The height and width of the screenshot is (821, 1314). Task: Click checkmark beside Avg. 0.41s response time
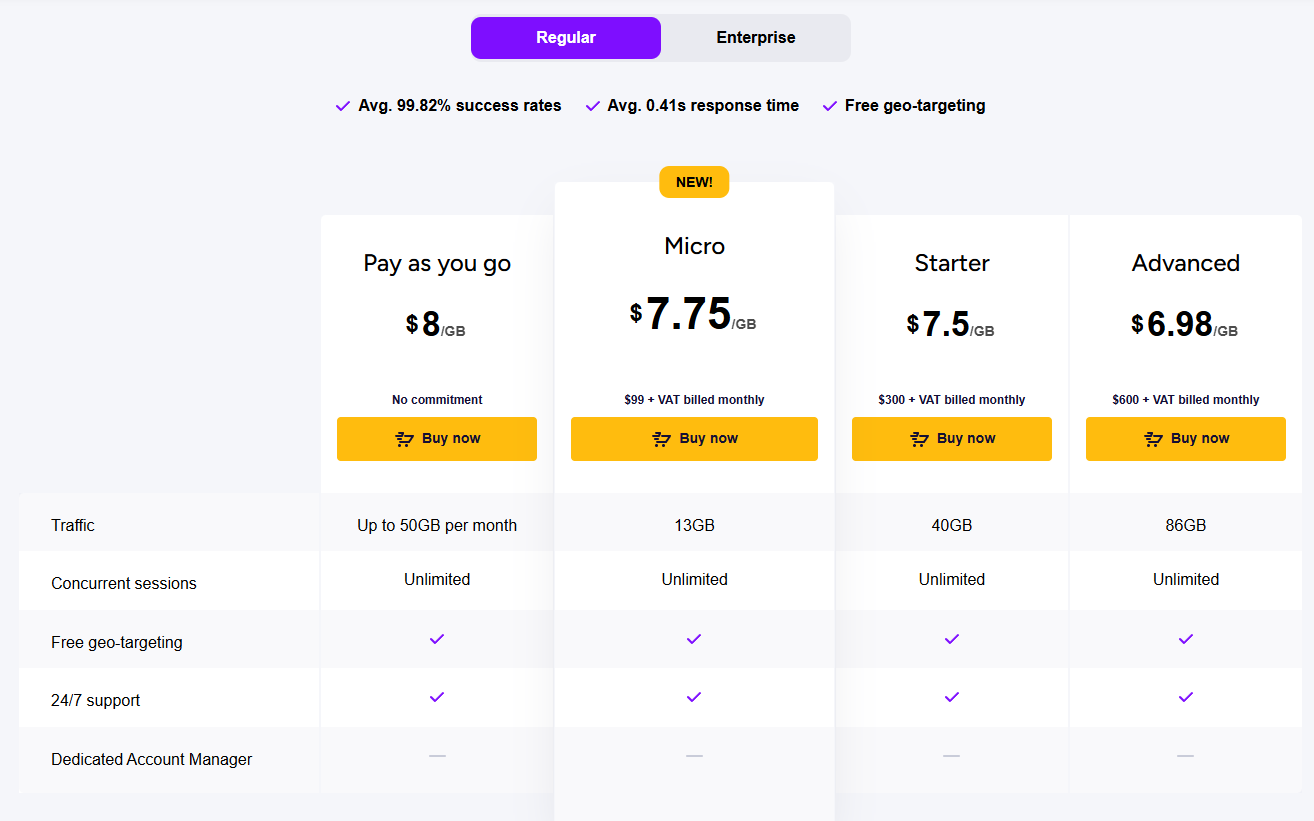(593, 106)
